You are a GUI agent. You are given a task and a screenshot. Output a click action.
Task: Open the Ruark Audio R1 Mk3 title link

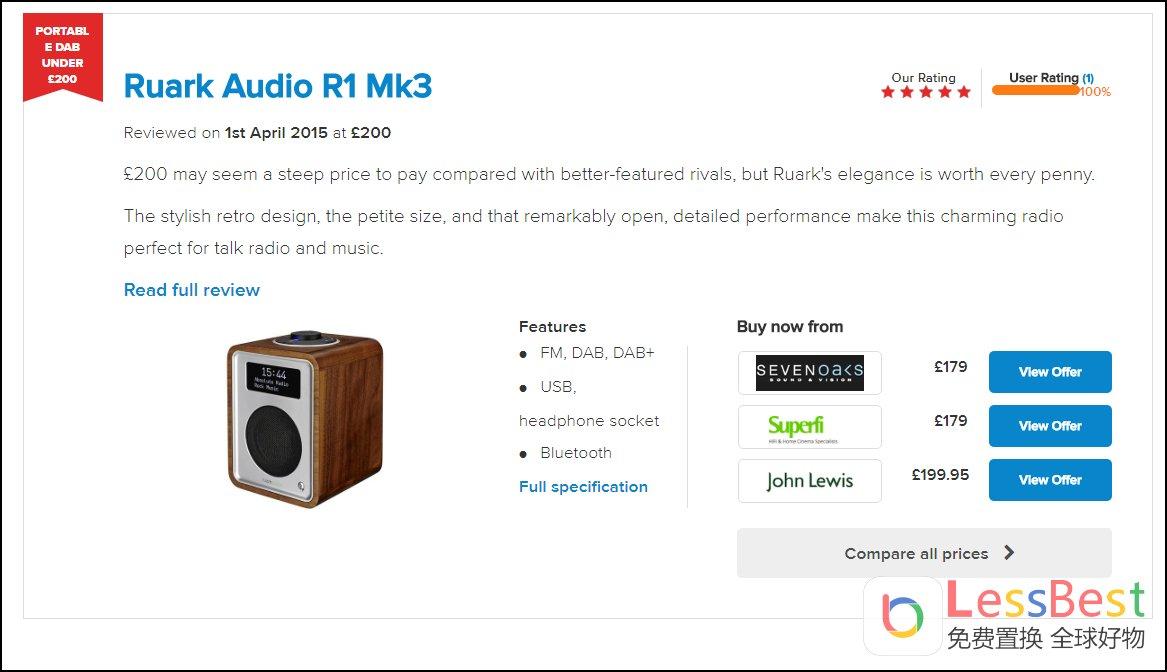click(x=278, y=87)
